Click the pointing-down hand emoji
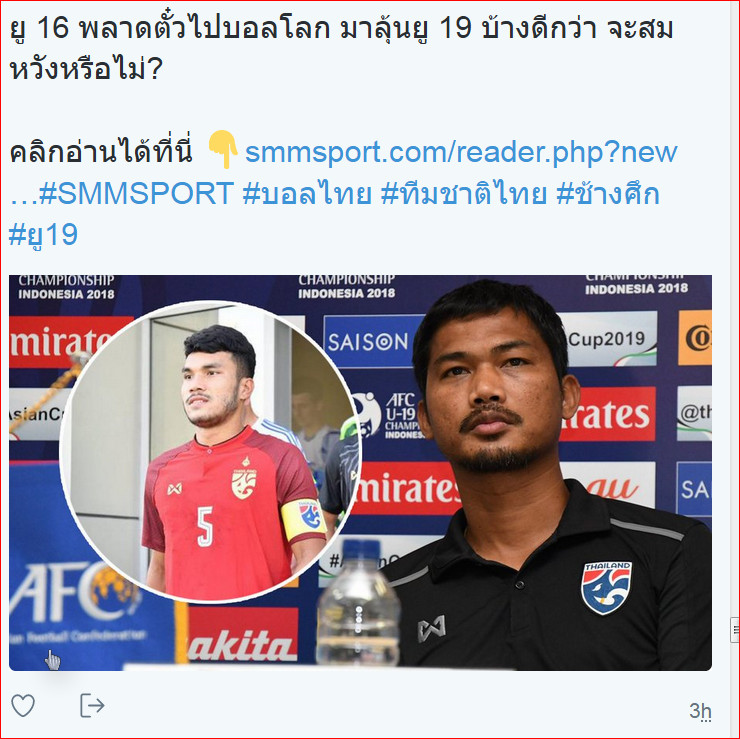740x739 pixels. (x=223, y=150)
